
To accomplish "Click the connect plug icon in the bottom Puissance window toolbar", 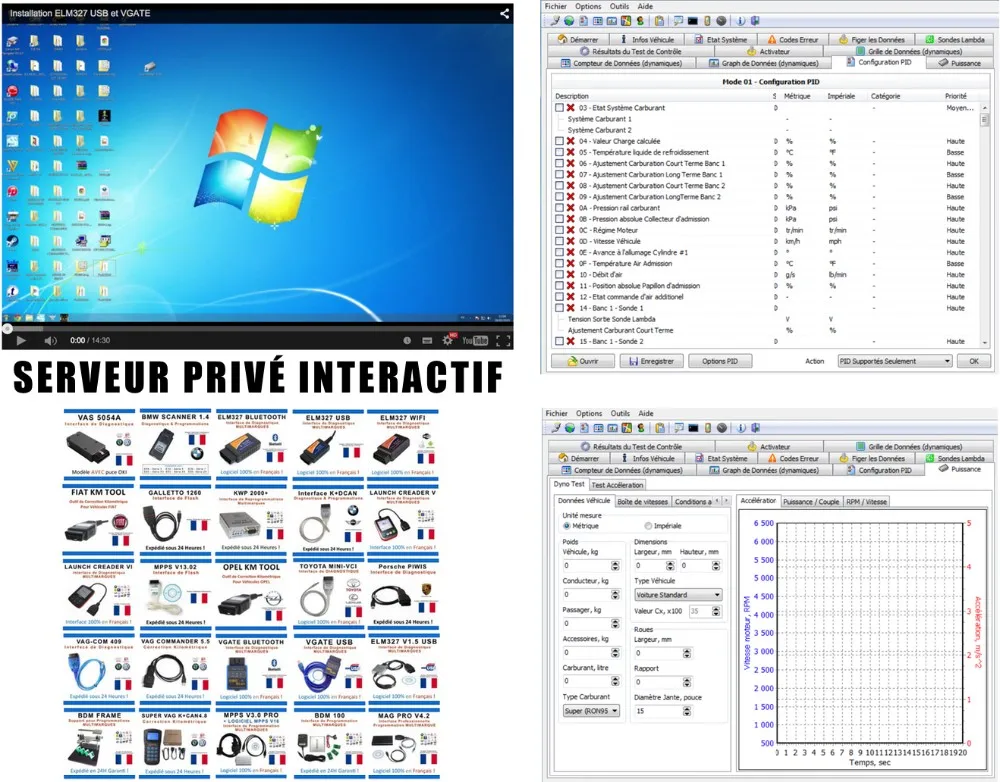I will (x=557, y=428).
